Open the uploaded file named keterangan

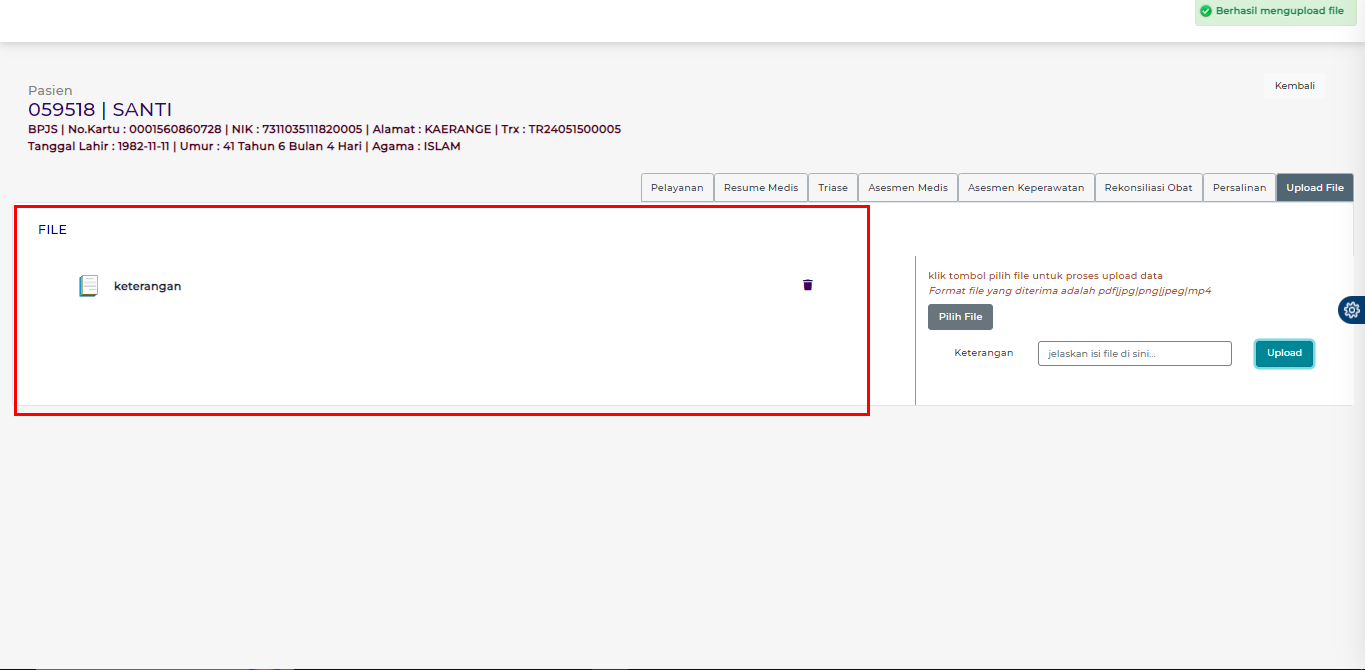[x=148, y=286]
